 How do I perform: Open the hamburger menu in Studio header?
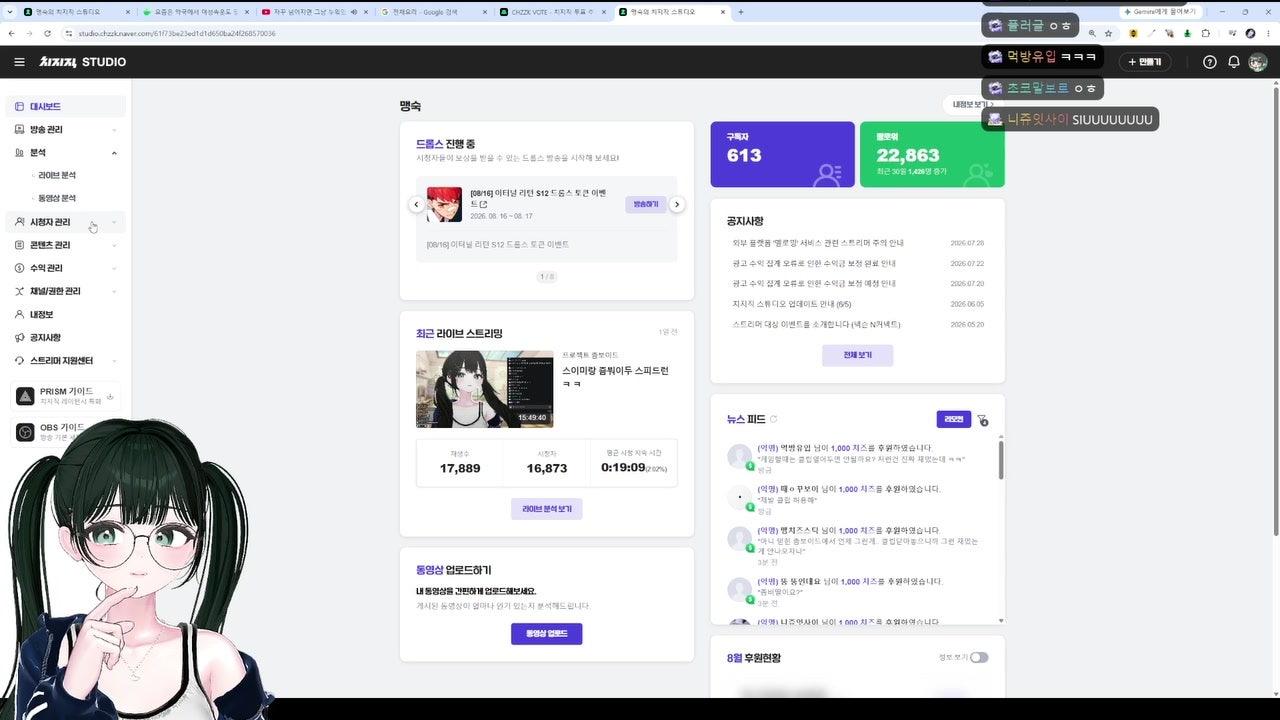pyautogui.click(x=19, y=62)
